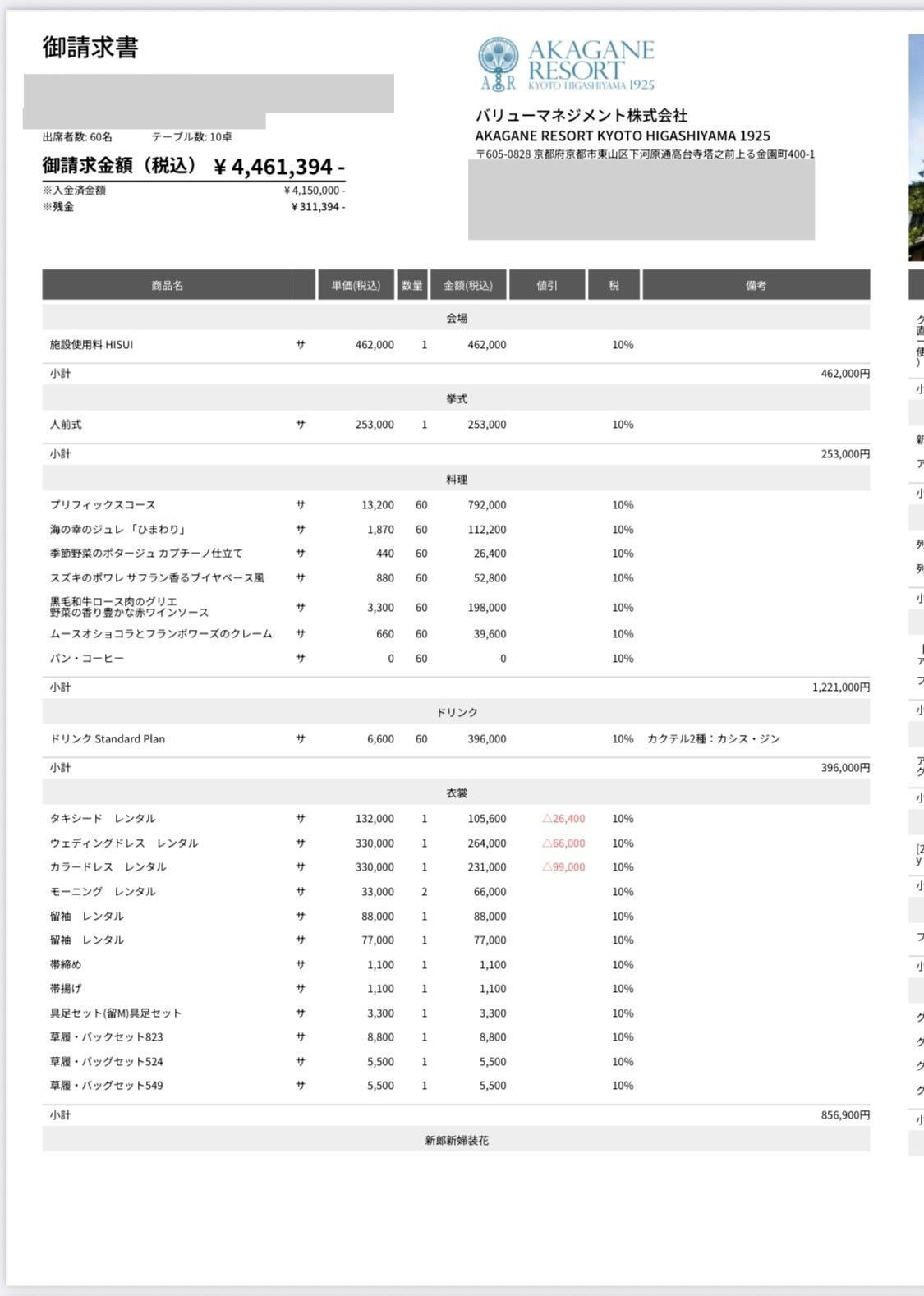The width and height of the screenshot is (924, 1296).
Task: Click the 数量 column header
Action: coord(411,285)
